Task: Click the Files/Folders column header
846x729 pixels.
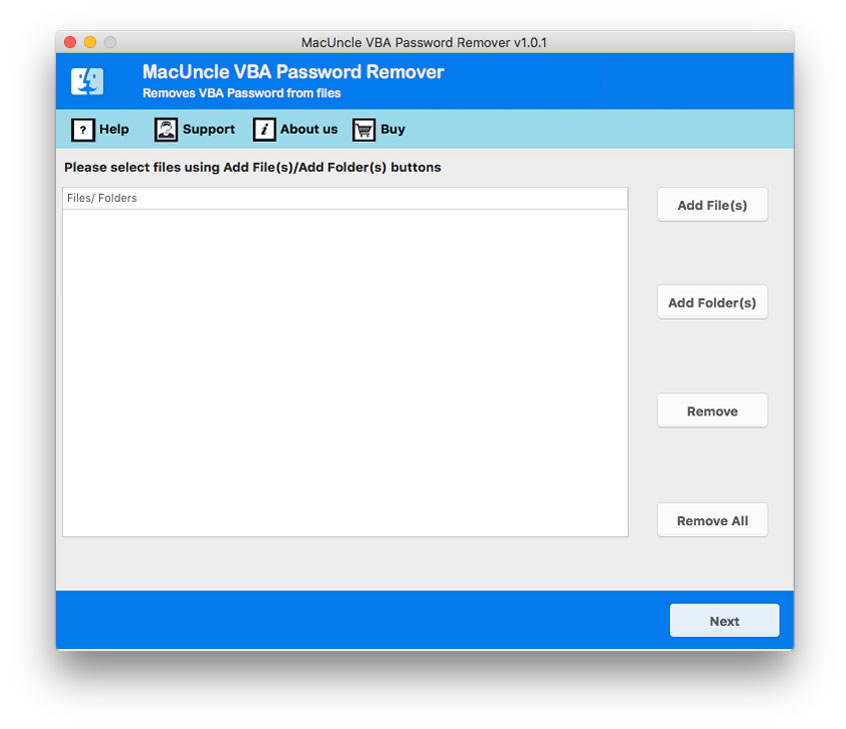Action: tap(345, 198)
